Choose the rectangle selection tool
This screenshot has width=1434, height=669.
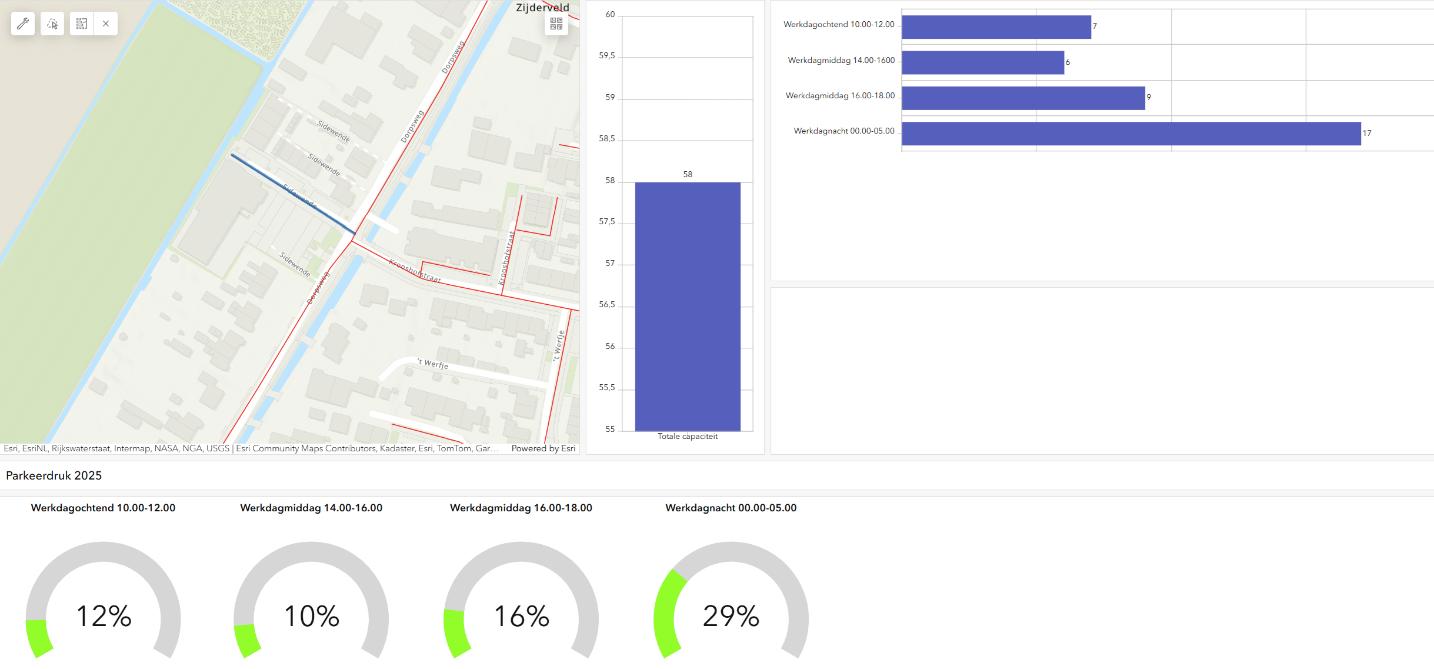pos(81,23)
